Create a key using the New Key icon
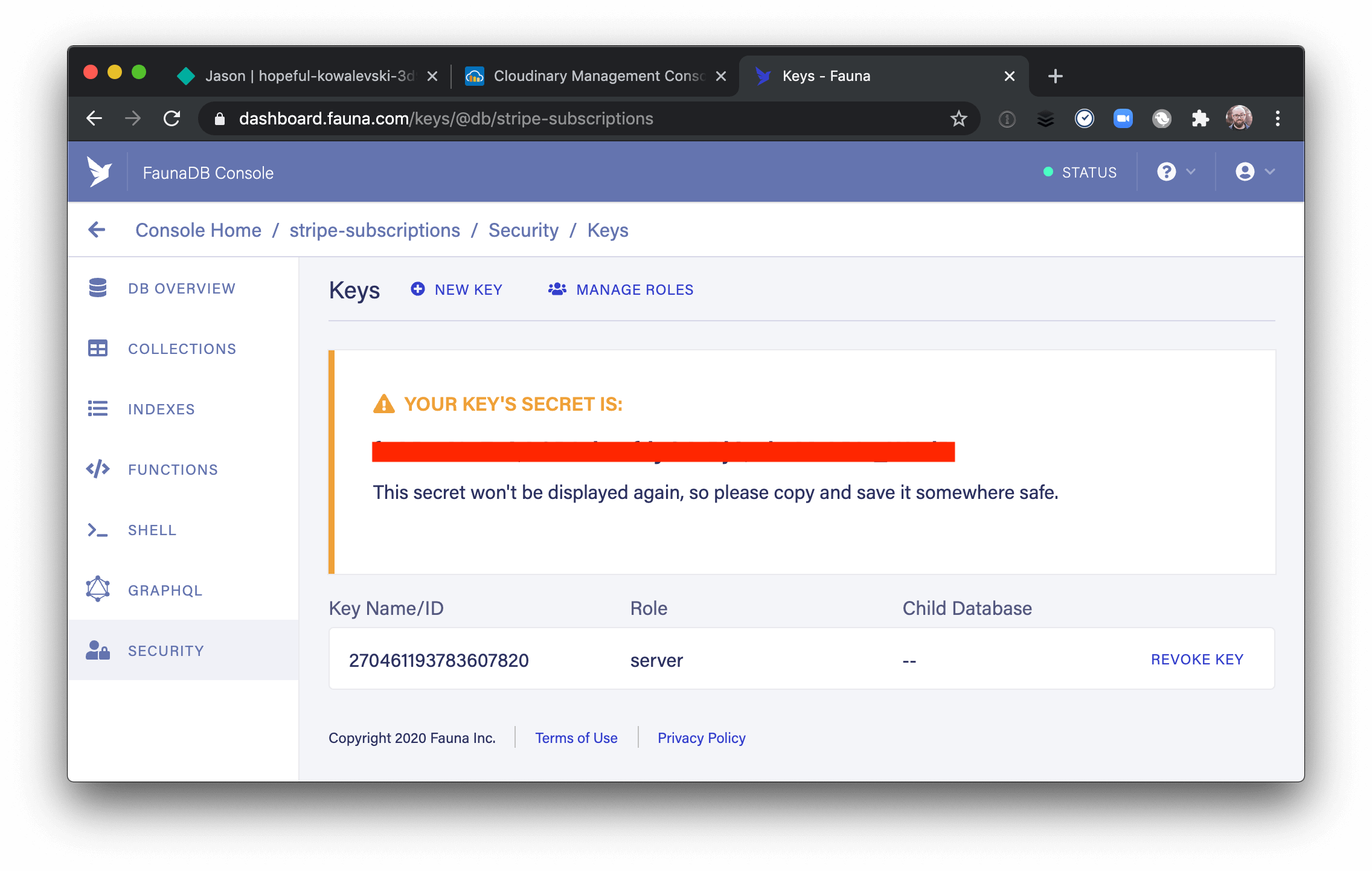 tap(417, 289)
